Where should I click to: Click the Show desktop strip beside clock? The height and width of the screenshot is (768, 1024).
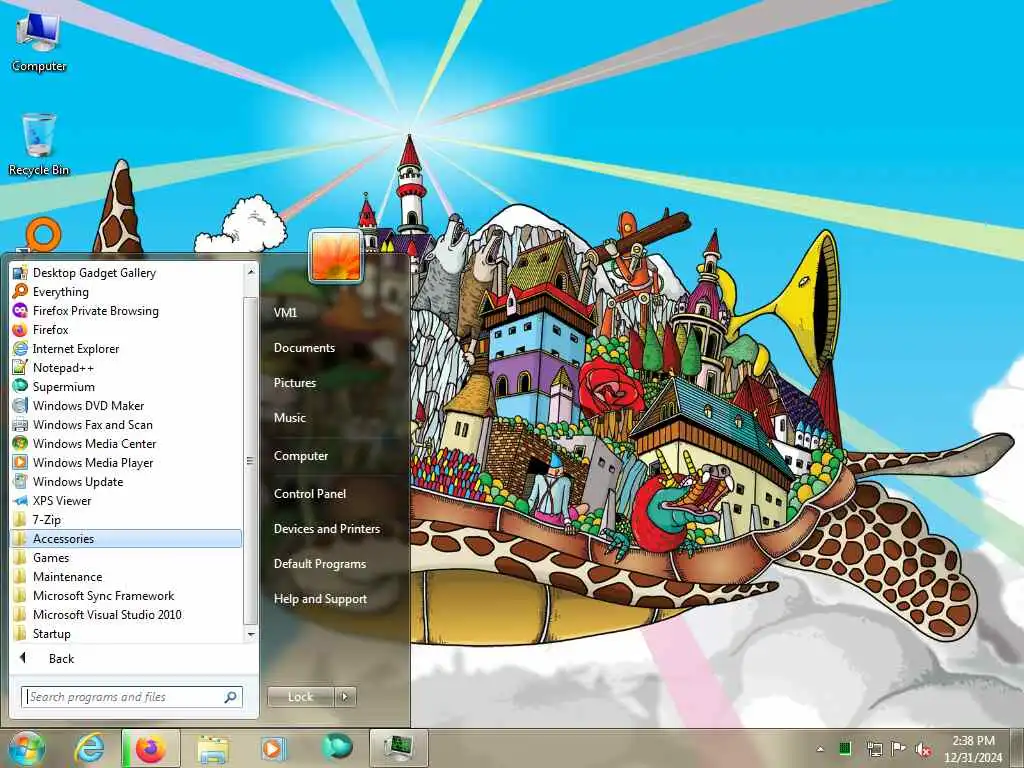click(1017, 748)
